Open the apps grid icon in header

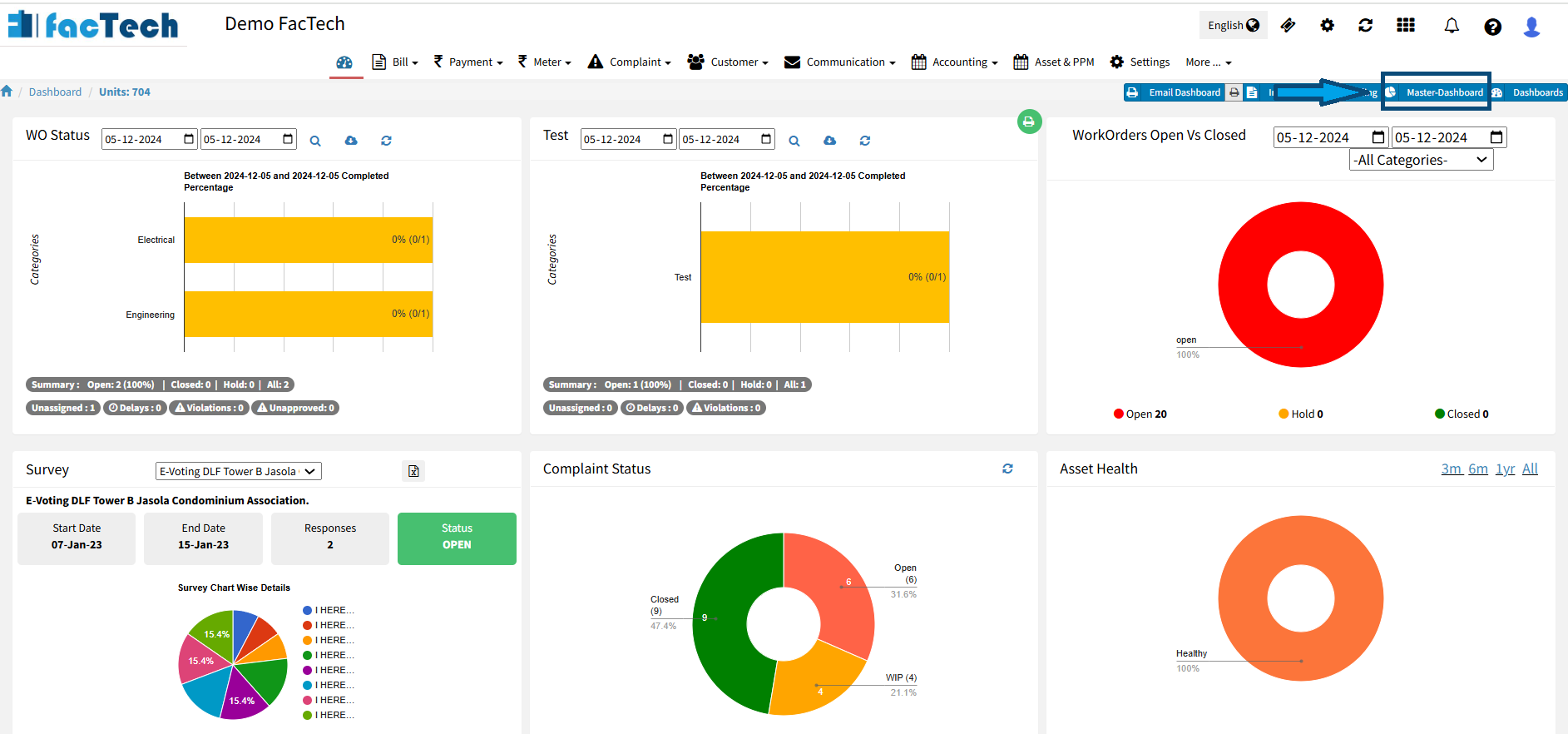1406,26
